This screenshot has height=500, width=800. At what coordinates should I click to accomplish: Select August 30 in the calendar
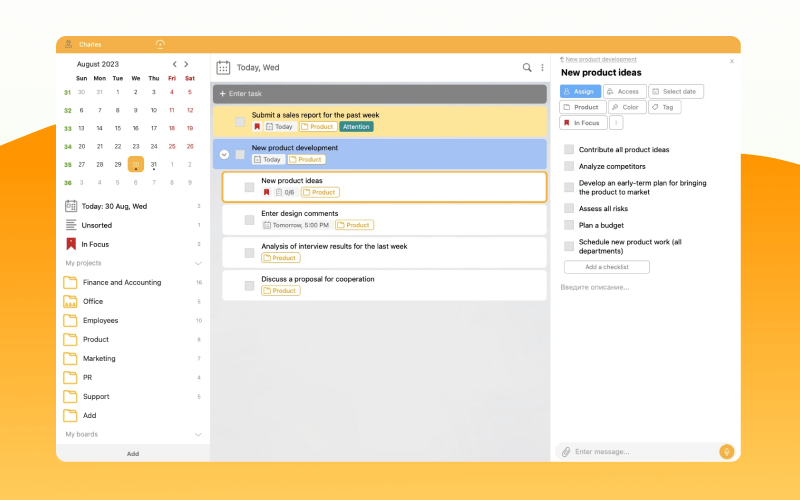pos(136,164)
